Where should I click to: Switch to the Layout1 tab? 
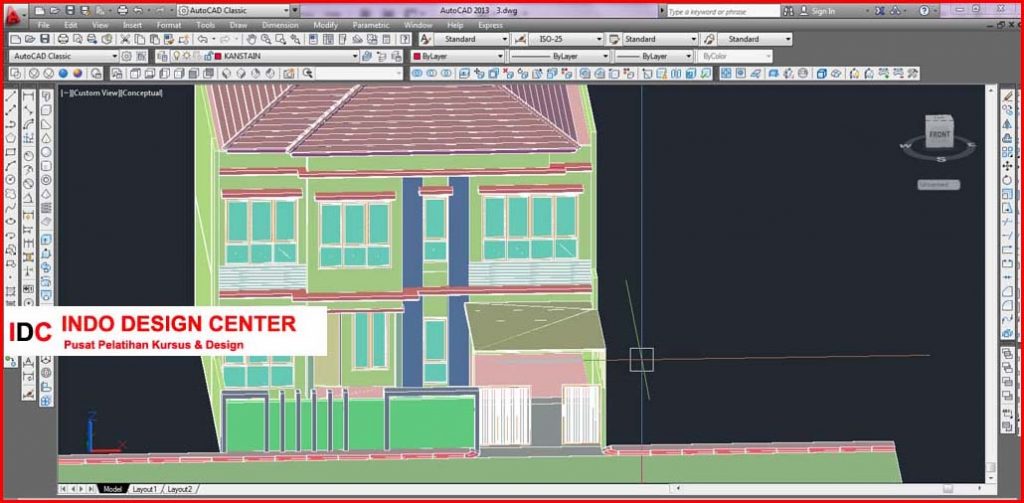[144, 489]
